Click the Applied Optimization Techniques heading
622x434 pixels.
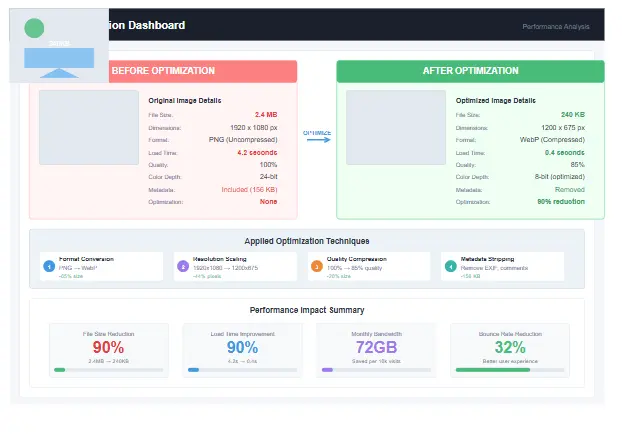[307, 241]
